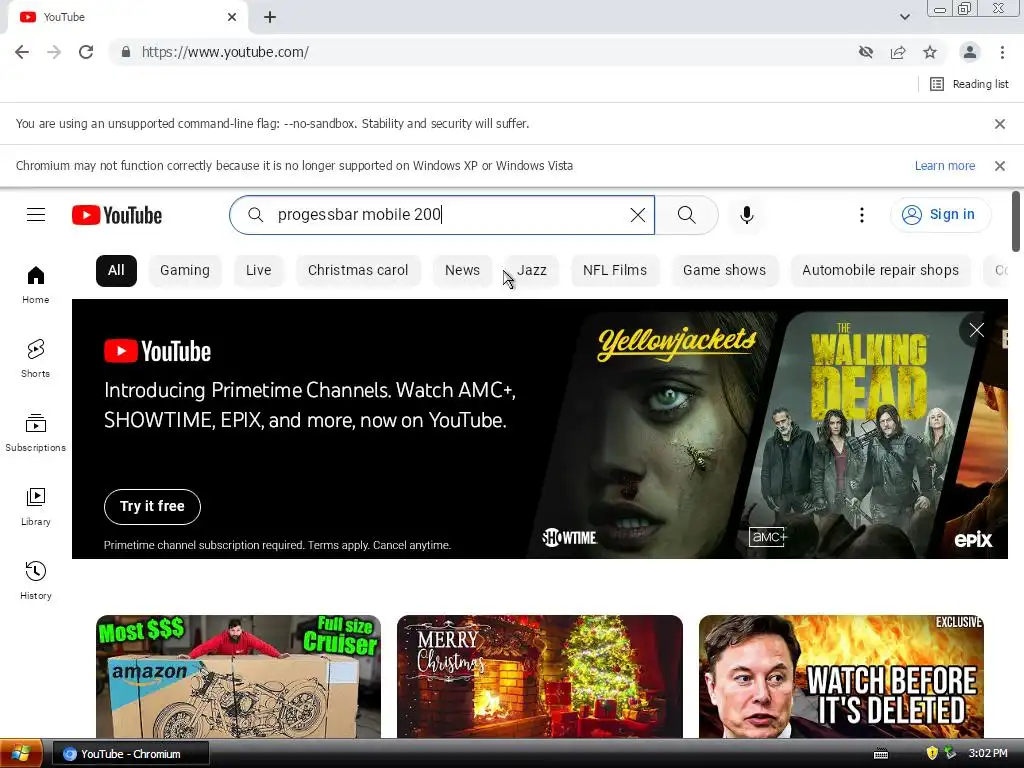Select the Automobile repair shops chip
The width and height of the screenshot is (1024, 768).
880,270
